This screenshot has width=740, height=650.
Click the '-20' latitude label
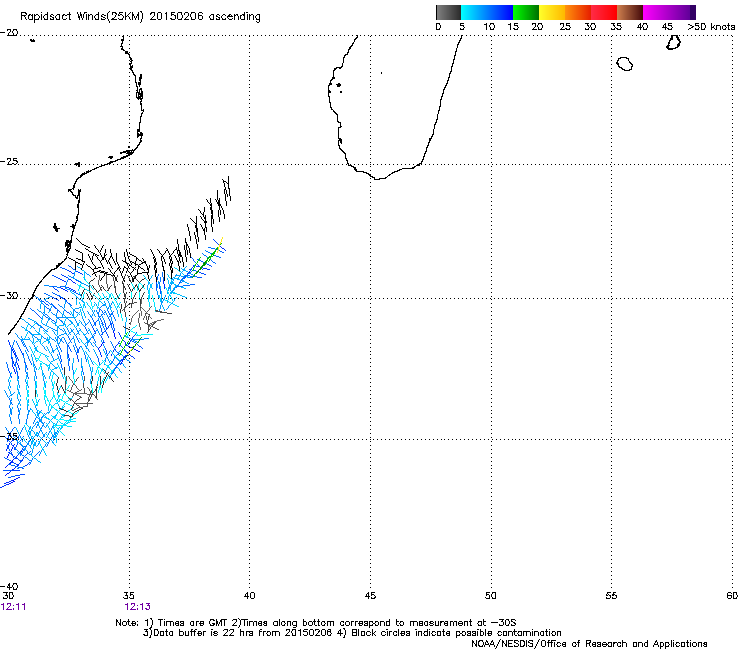[9, 33]
